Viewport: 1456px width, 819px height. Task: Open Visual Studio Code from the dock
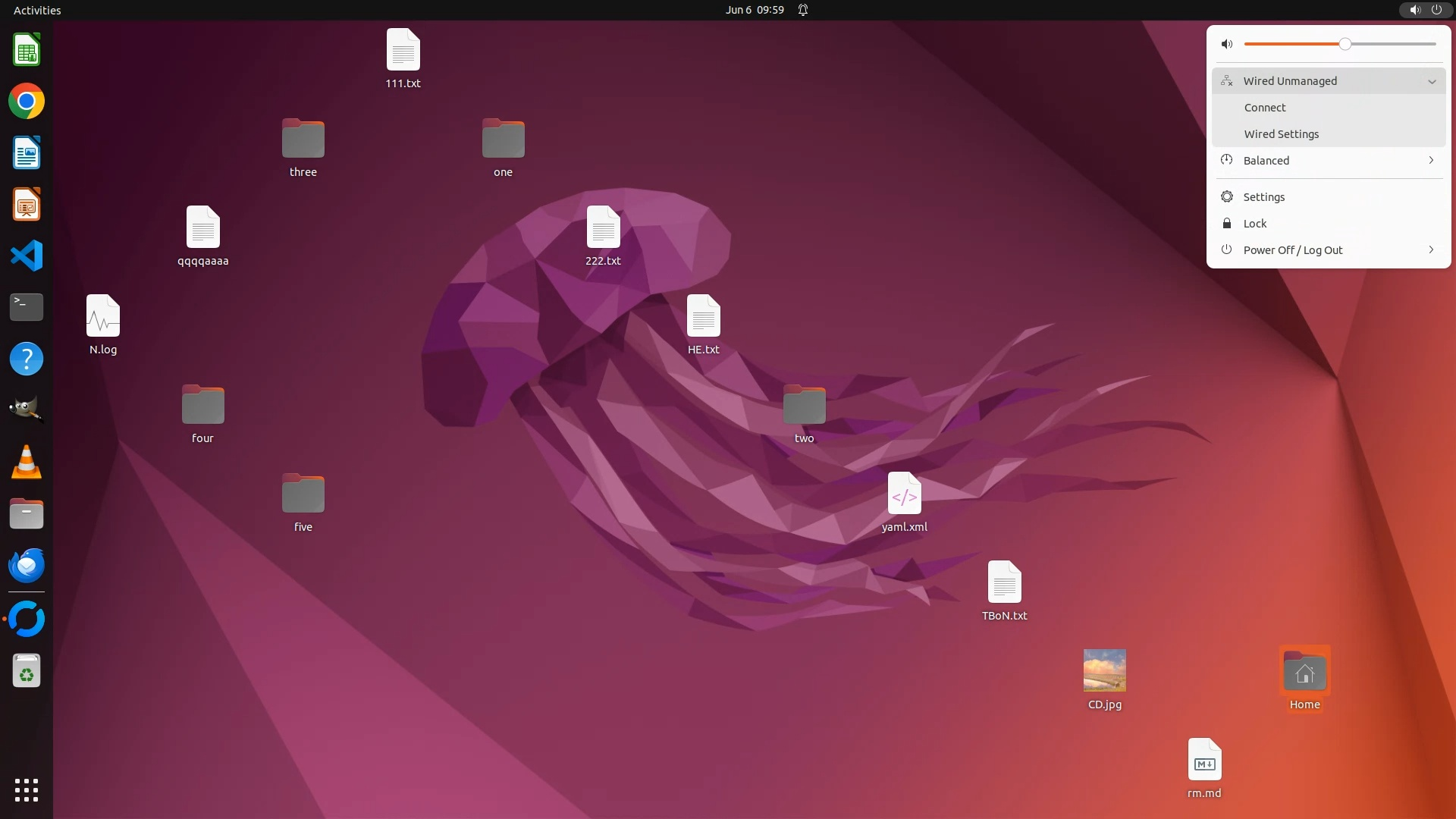[27, 256]
